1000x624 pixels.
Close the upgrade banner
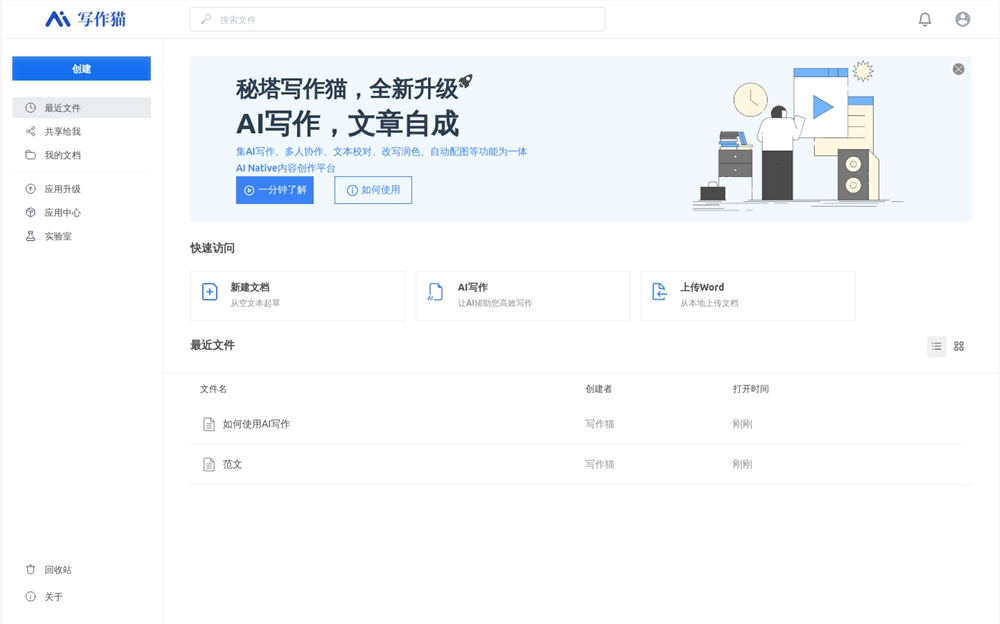coord(958,69)
